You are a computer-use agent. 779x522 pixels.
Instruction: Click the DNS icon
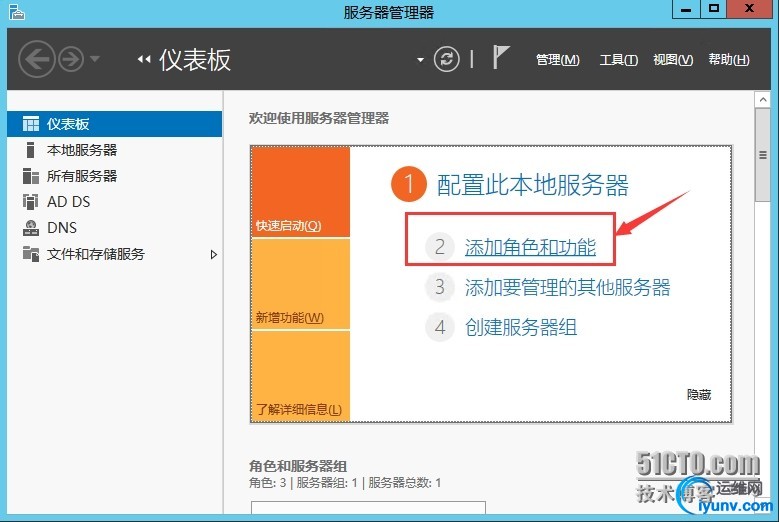coord(31,227)
